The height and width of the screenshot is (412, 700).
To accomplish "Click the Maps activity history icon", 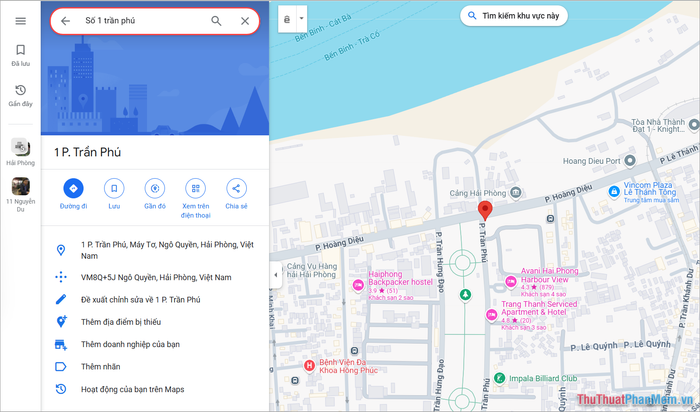I will (61, 389).
